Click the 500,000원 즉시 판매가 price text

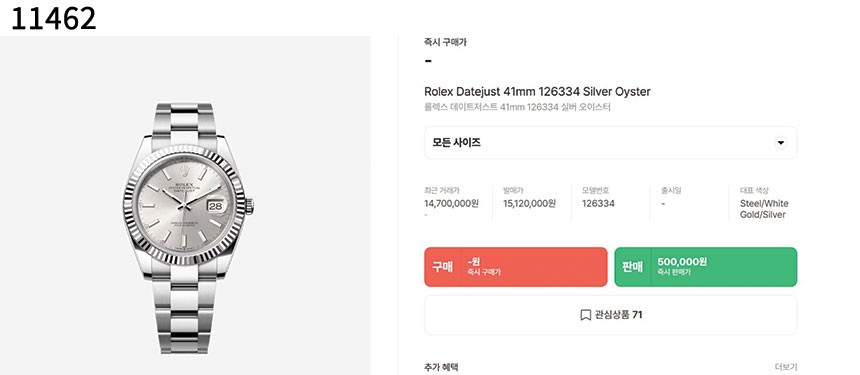click(x=682, y=266)
